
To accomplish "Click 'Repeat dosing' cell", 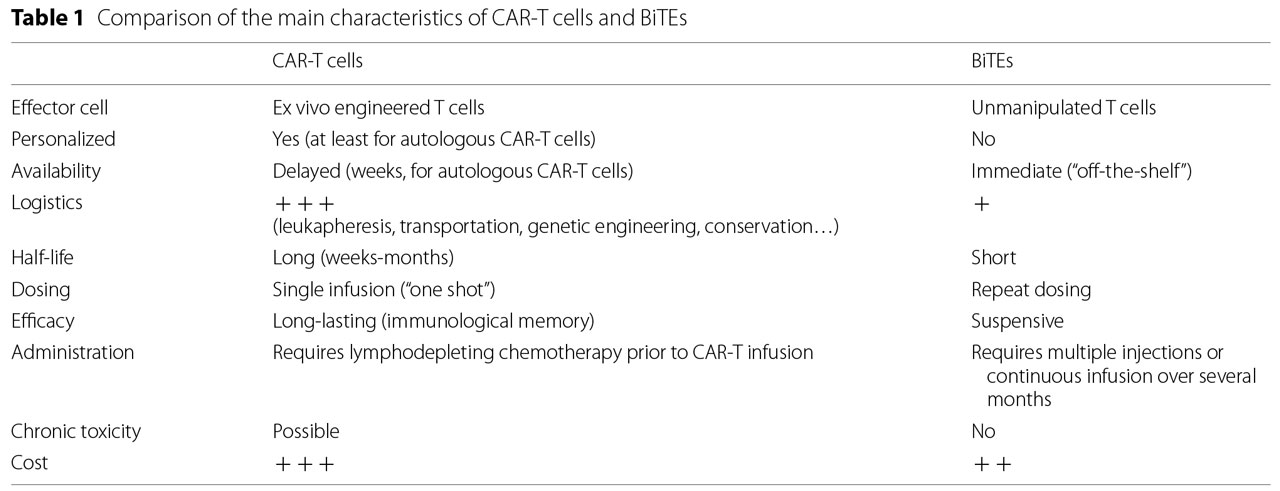I will [1031, 290].
